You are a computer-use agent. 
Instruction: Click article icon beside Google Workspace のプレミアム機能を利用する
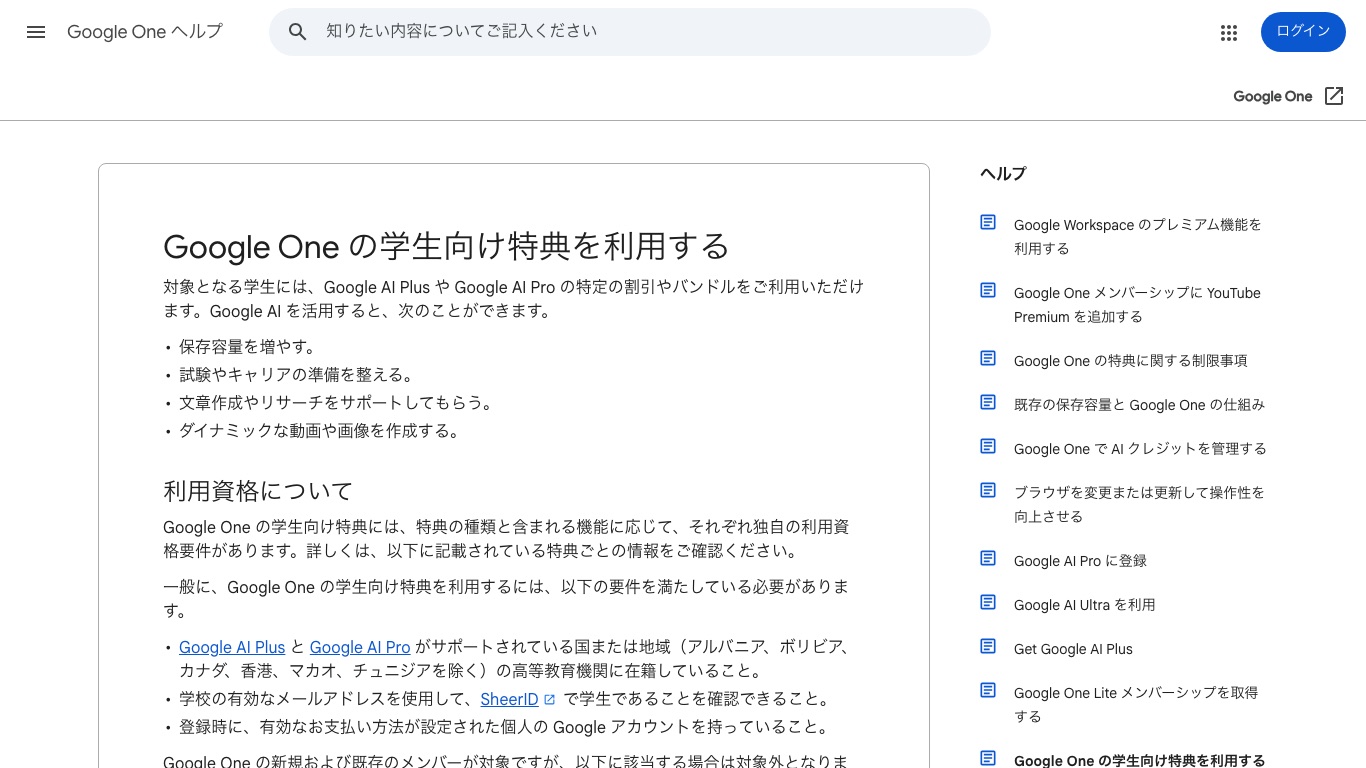988,223
